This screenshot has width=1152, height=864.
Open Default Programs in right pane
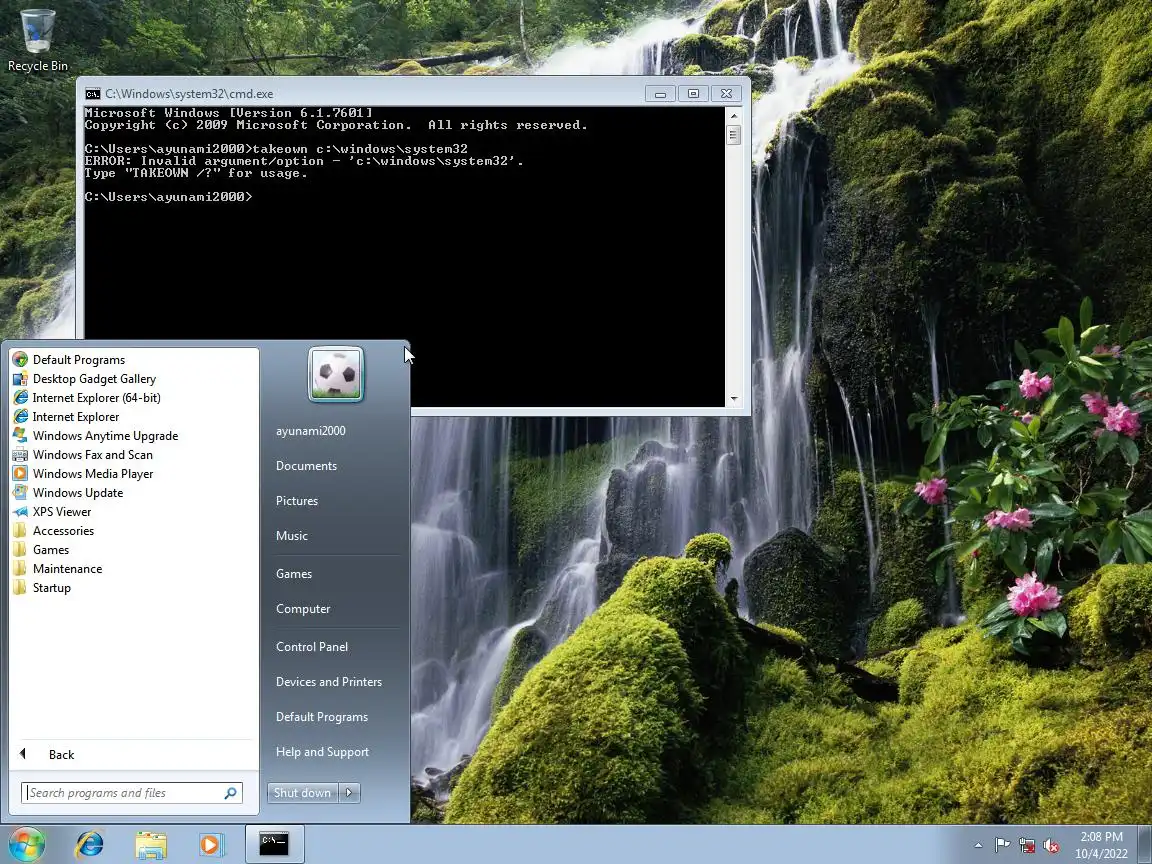point(322,717)
